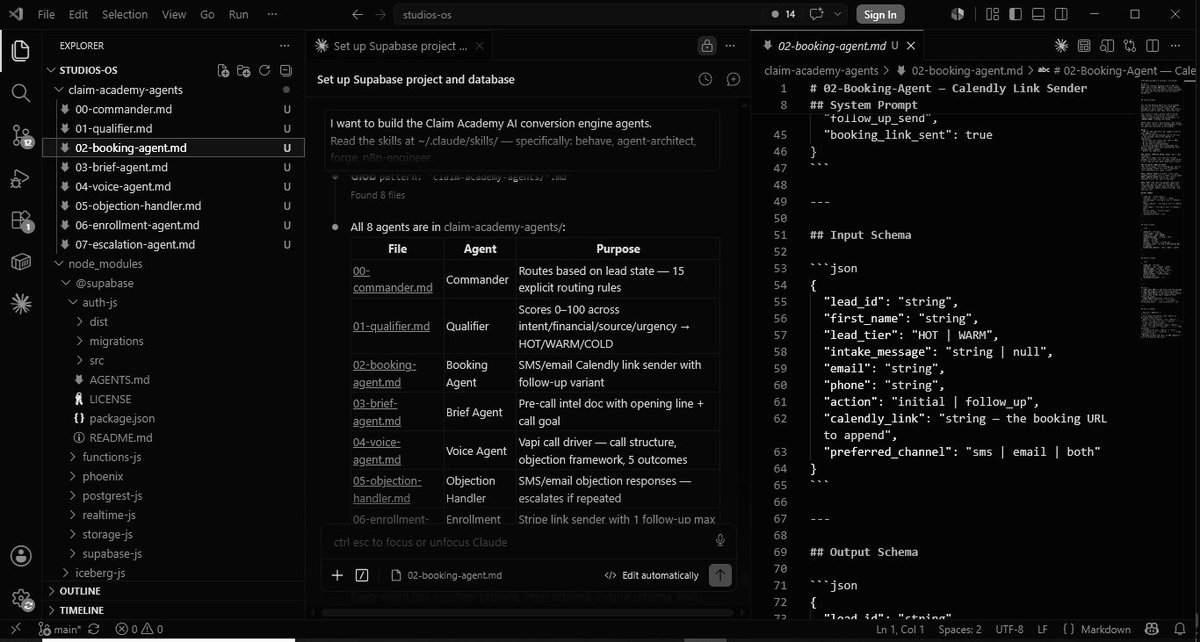Click the chat icon in the title bar
Viewport: 1200px width, 642px height.
coord(816,14)
